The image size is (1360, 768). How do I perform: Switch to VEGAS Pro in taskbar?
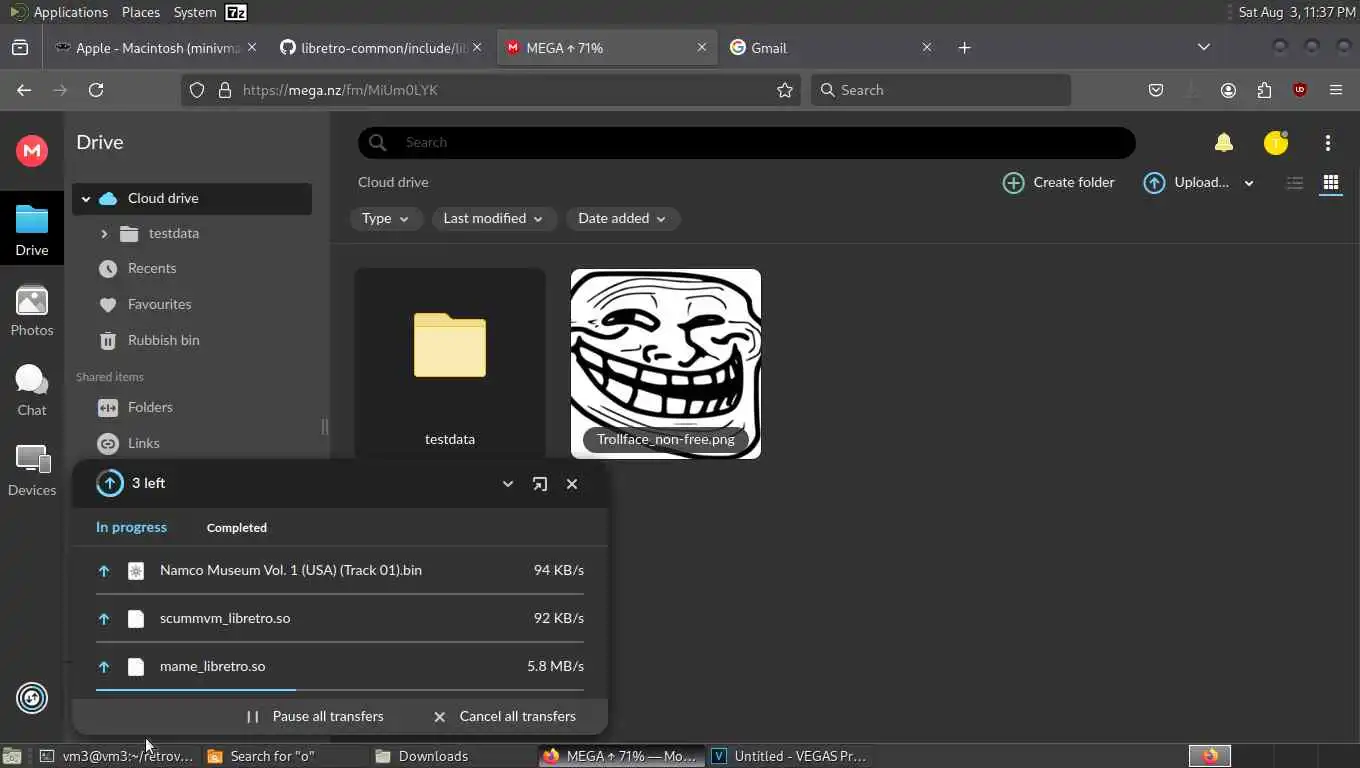coord(790,756)
